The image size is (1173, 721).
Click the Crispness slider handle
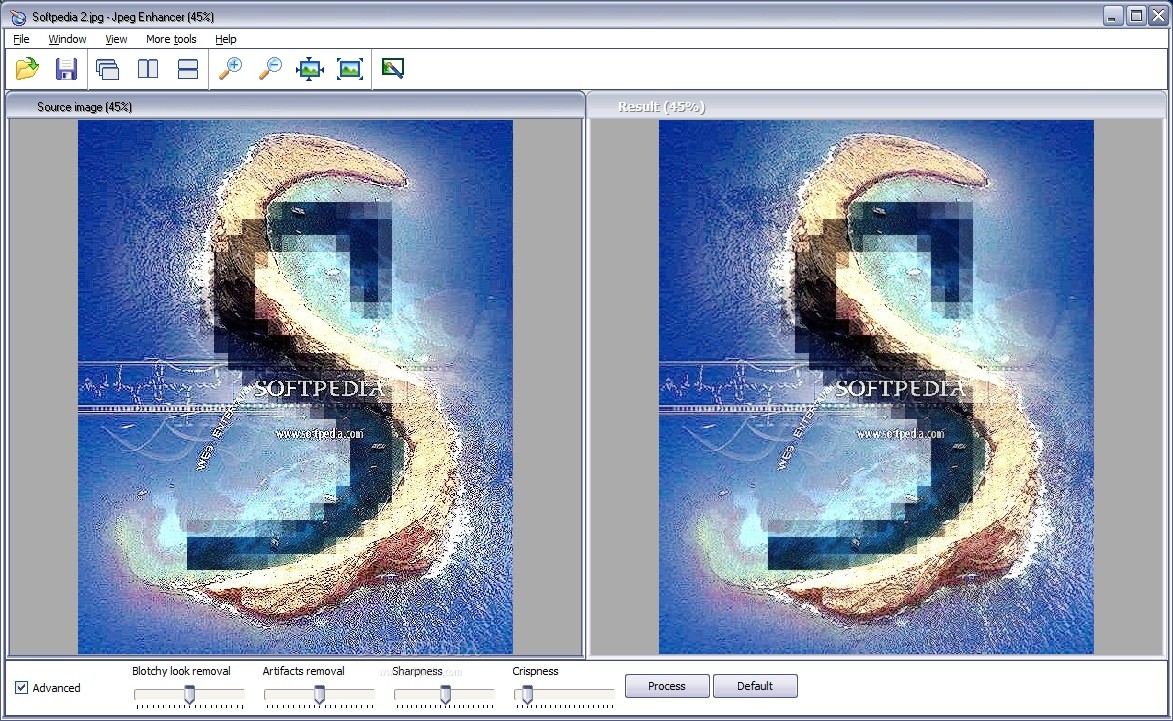[x=527, y=695]
